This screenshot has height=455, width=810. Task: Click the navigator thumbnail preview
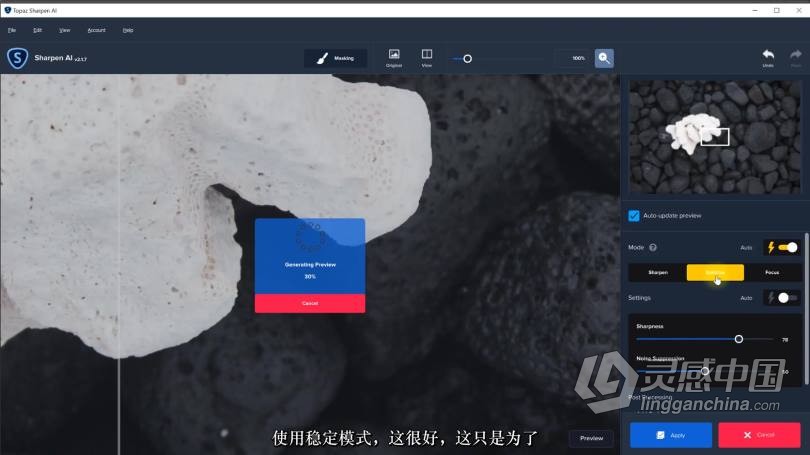pyautogui.click(x=715, y=137)
